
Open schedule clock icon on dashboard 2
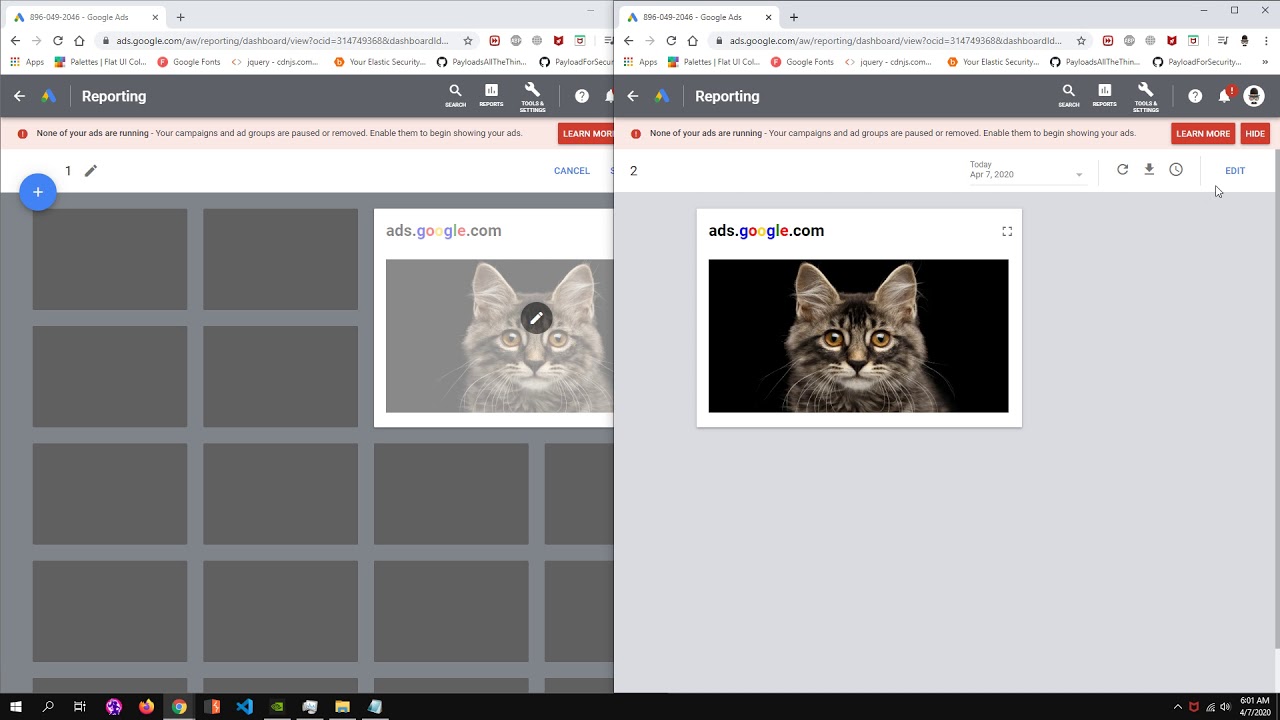point(1176,170)
